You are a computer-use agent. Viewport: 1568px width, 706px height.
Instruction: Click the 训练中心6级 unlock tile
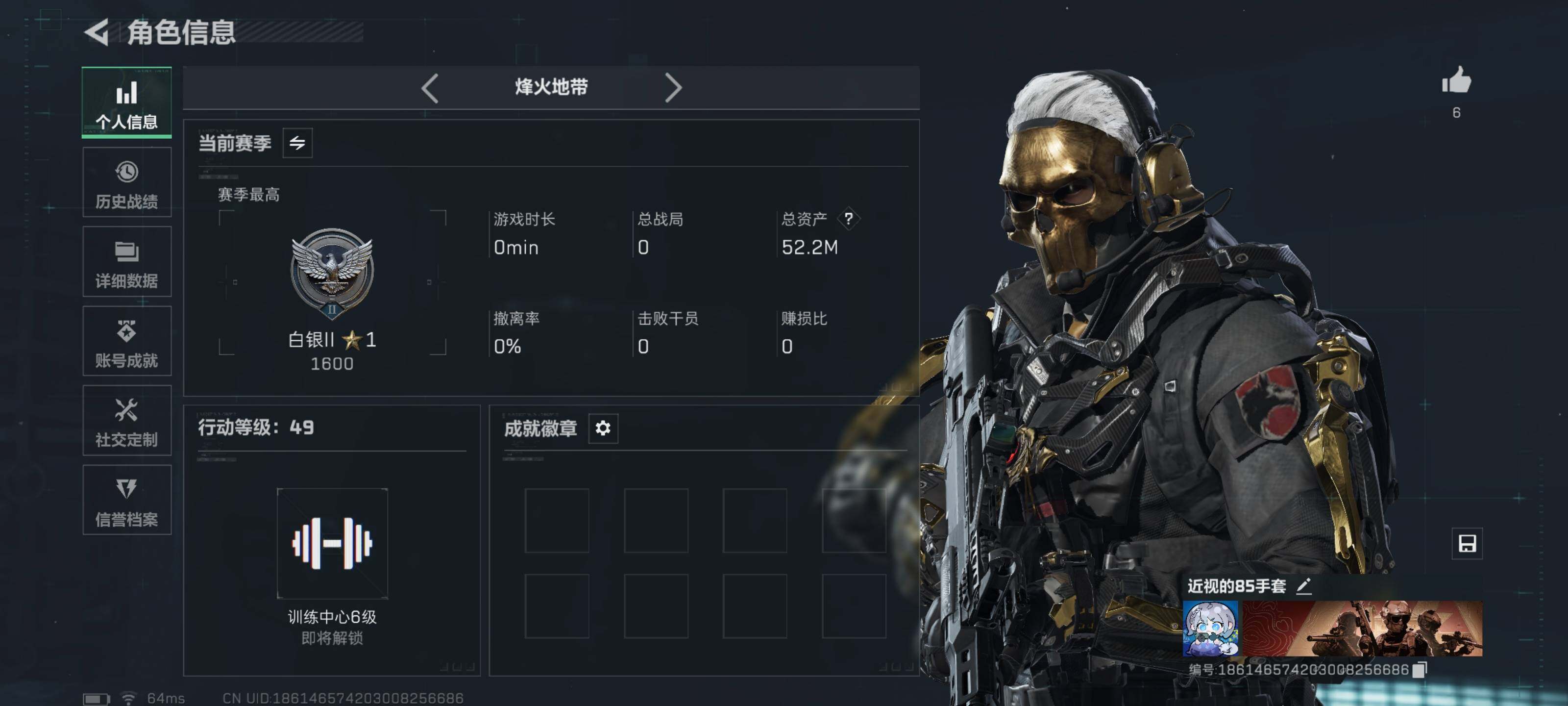coord(332,543)
